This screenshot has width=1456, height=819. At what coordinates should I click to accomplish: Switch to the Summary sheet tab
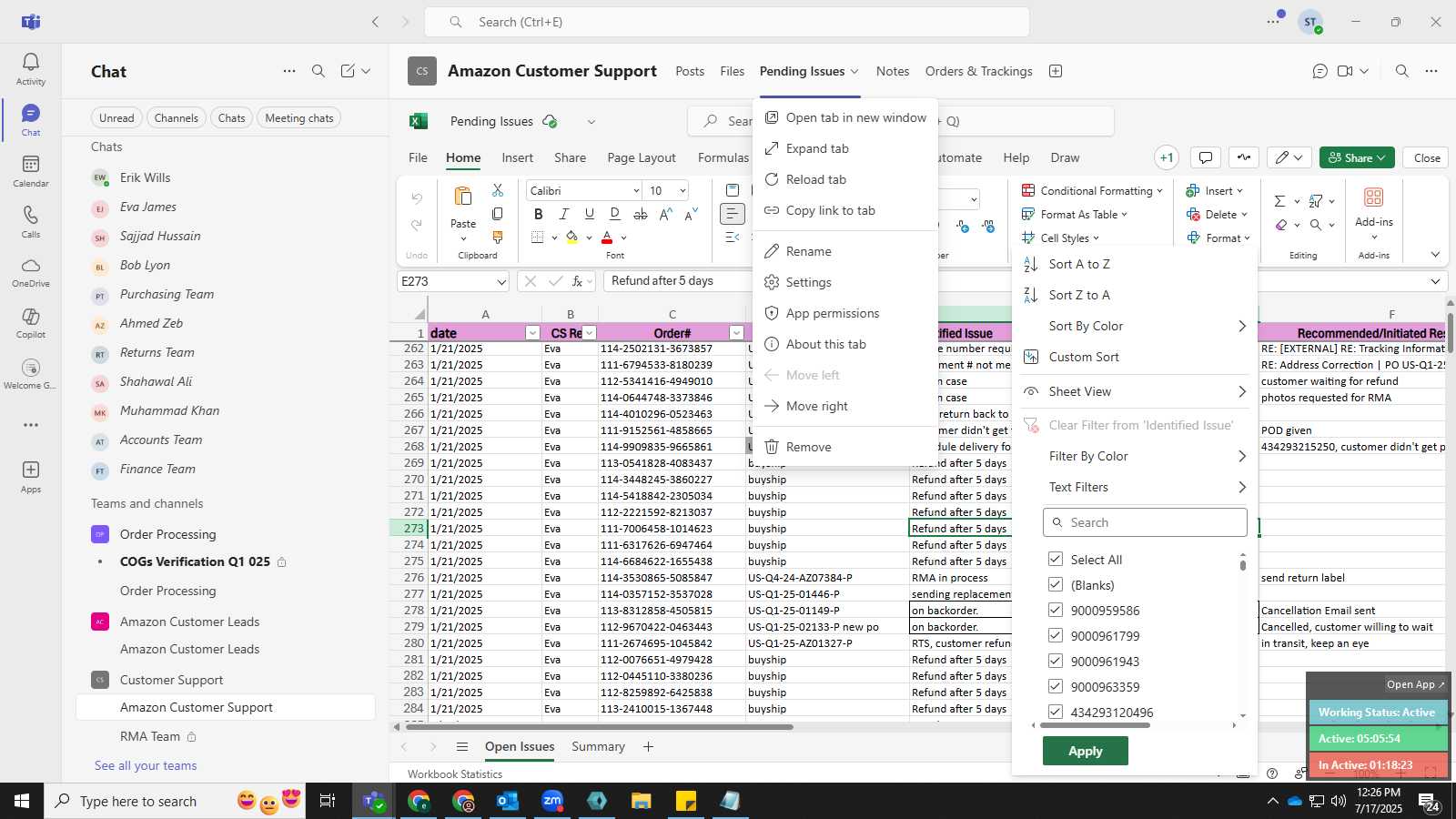coord(598,746)
